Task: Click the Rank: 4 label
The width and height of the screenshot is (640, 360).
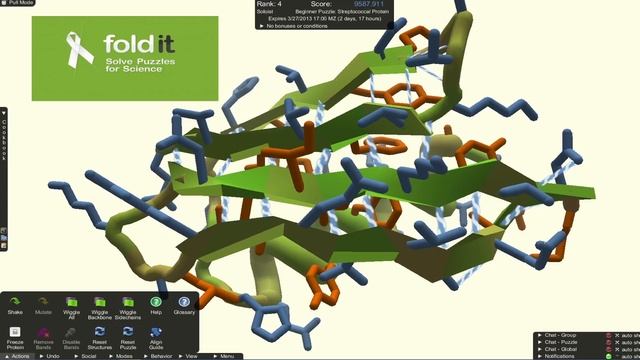Action: click(x=269, y=4)
